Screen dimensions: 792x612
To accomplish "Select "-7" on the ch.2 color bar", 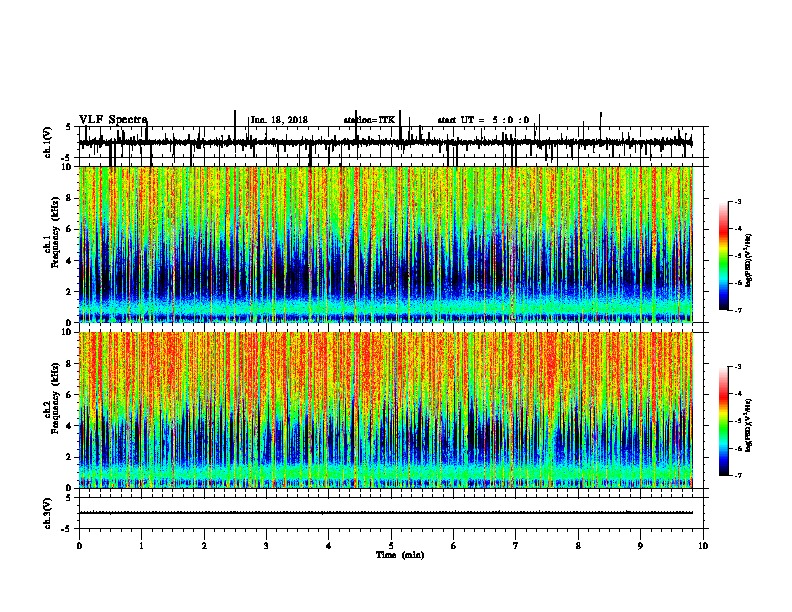I will 737,475.
